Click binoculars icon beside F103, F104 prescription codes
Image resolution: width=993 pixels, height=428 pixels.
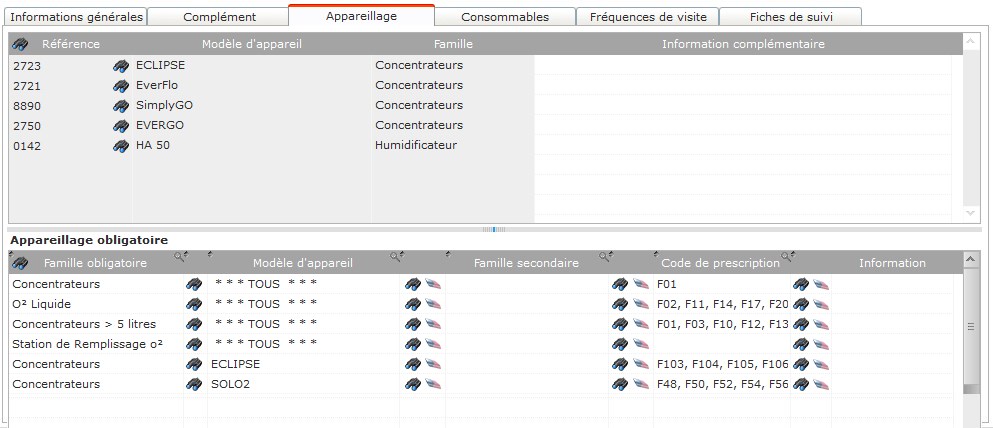pyautogui.click(x=800, y=364)
